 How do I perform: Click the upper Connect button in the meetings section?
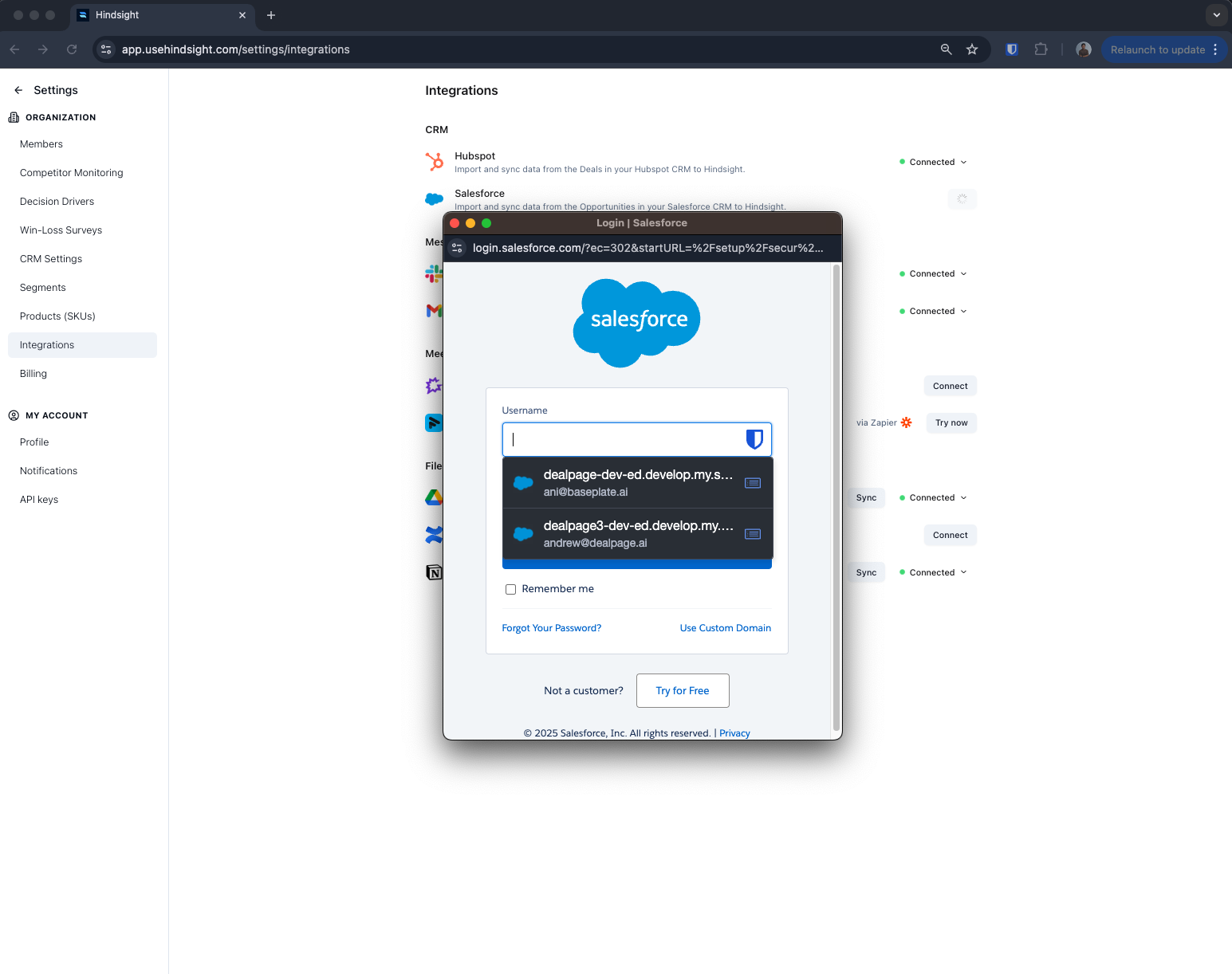(x=951, y=386)
